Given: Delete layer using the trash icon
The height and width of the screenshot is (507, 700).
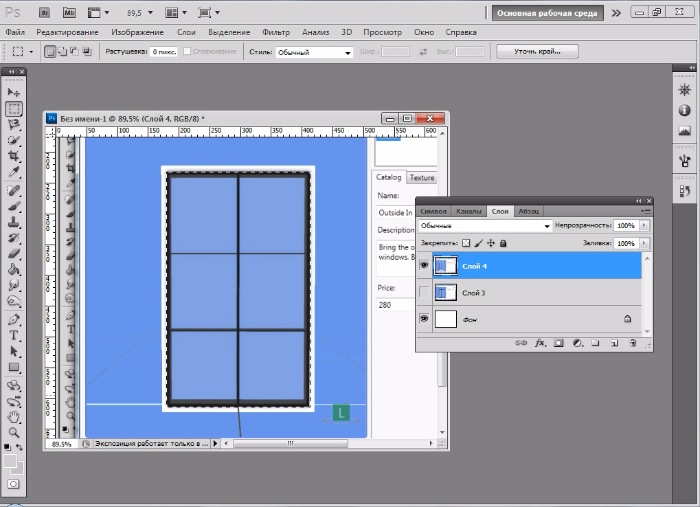Looking at the screenshot, I should [x=632, y=343].
